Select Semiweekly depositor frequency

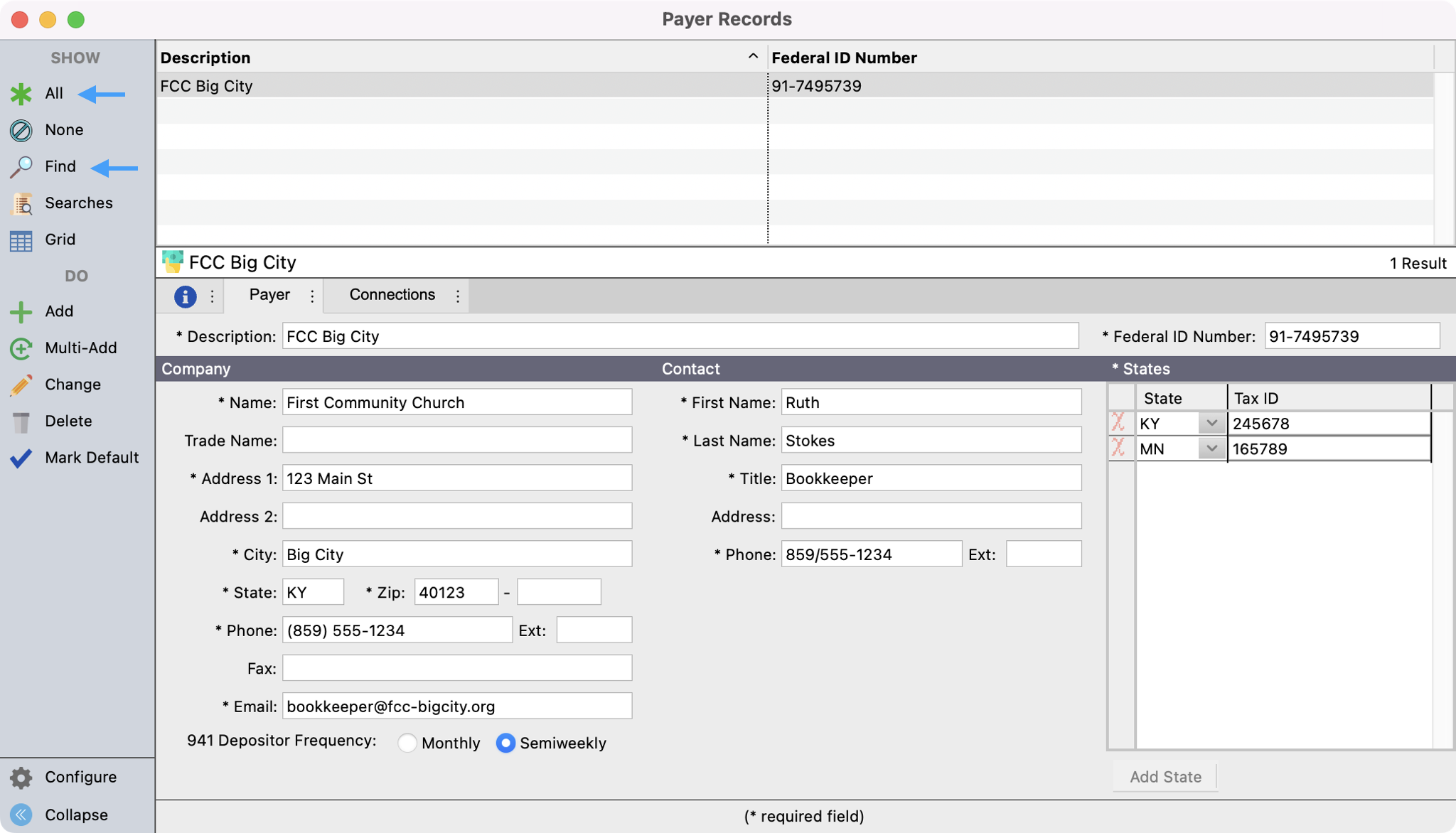click(x=505, y=743)
